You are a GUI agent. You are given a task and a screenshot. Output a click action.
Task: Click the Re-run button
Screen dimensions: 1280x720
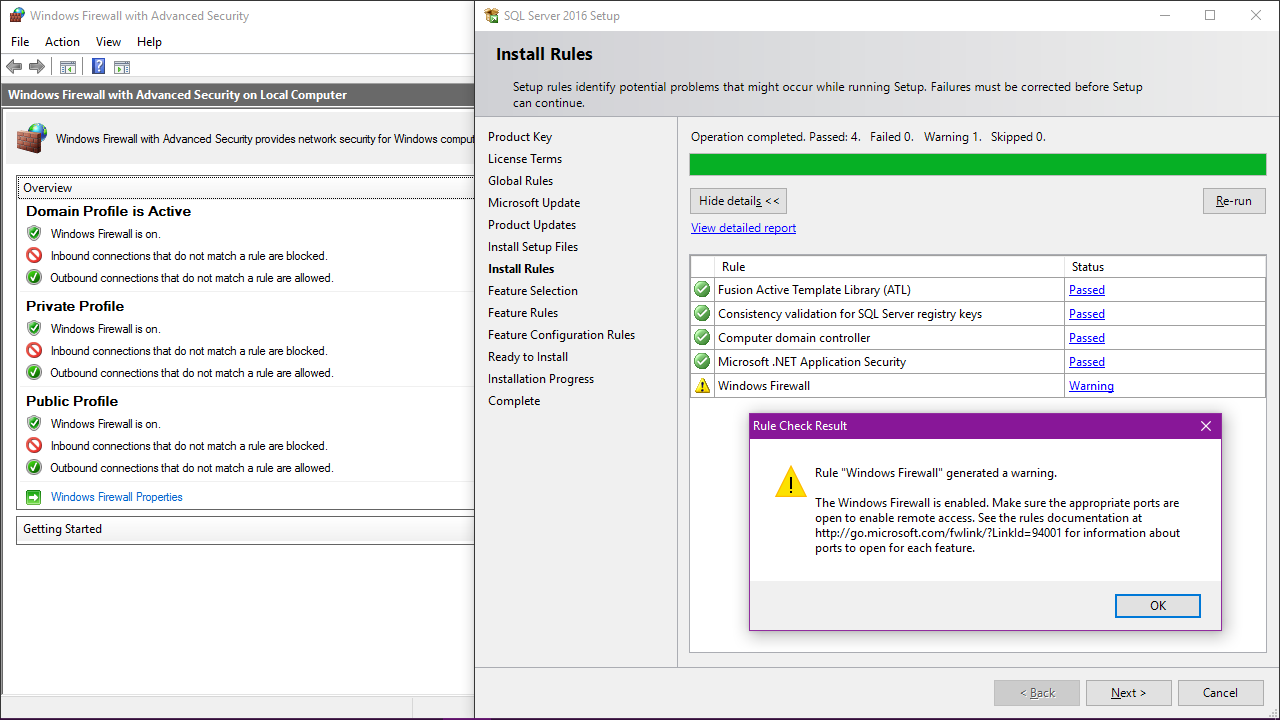(x=1234, y=201)
